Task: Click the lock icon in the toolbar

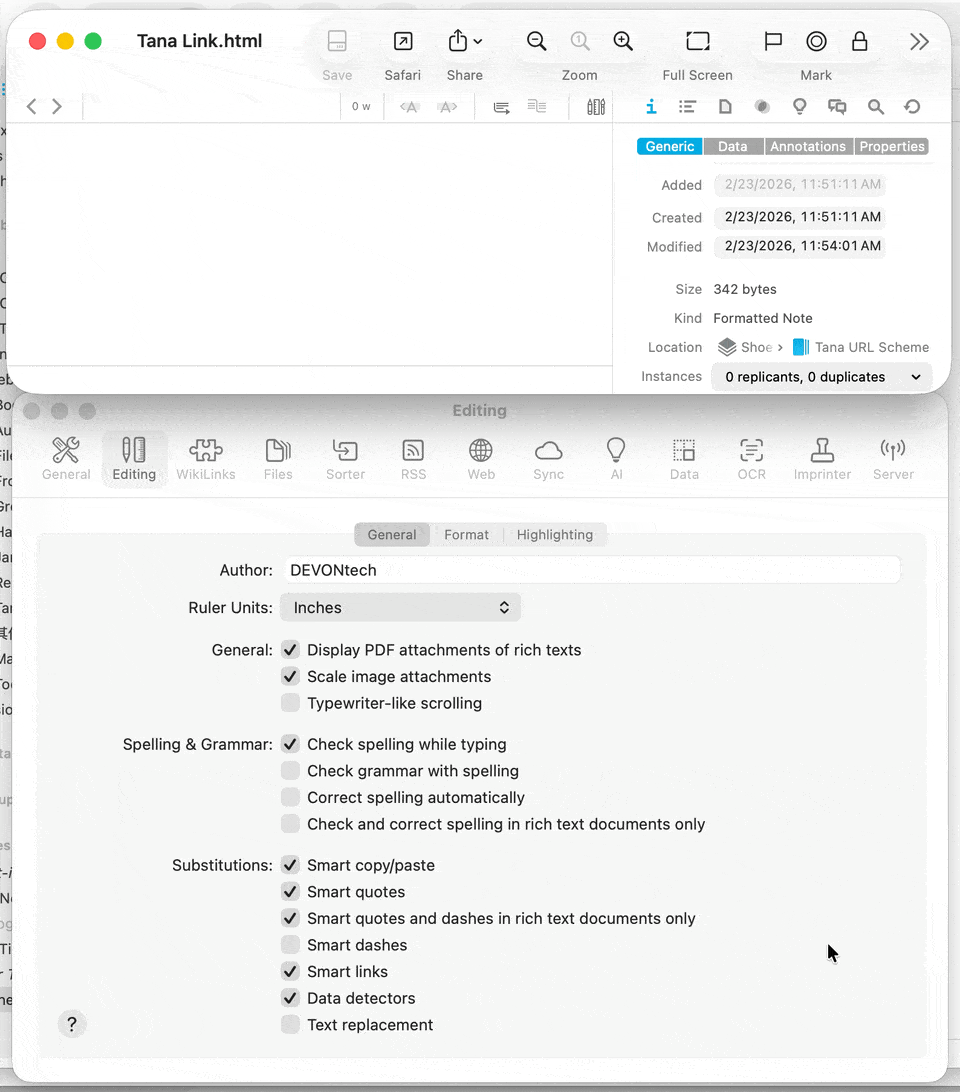Action: [x=859, y=41]
